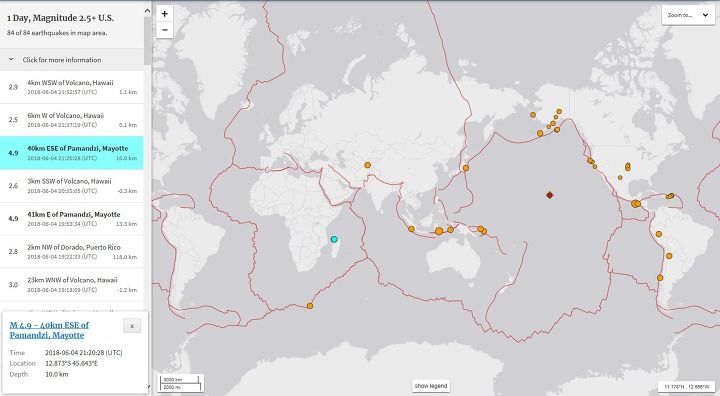Click the large orange marker in southern Mexico
Image resolution: width=720 pixels, height=396 pixels.
635,204
